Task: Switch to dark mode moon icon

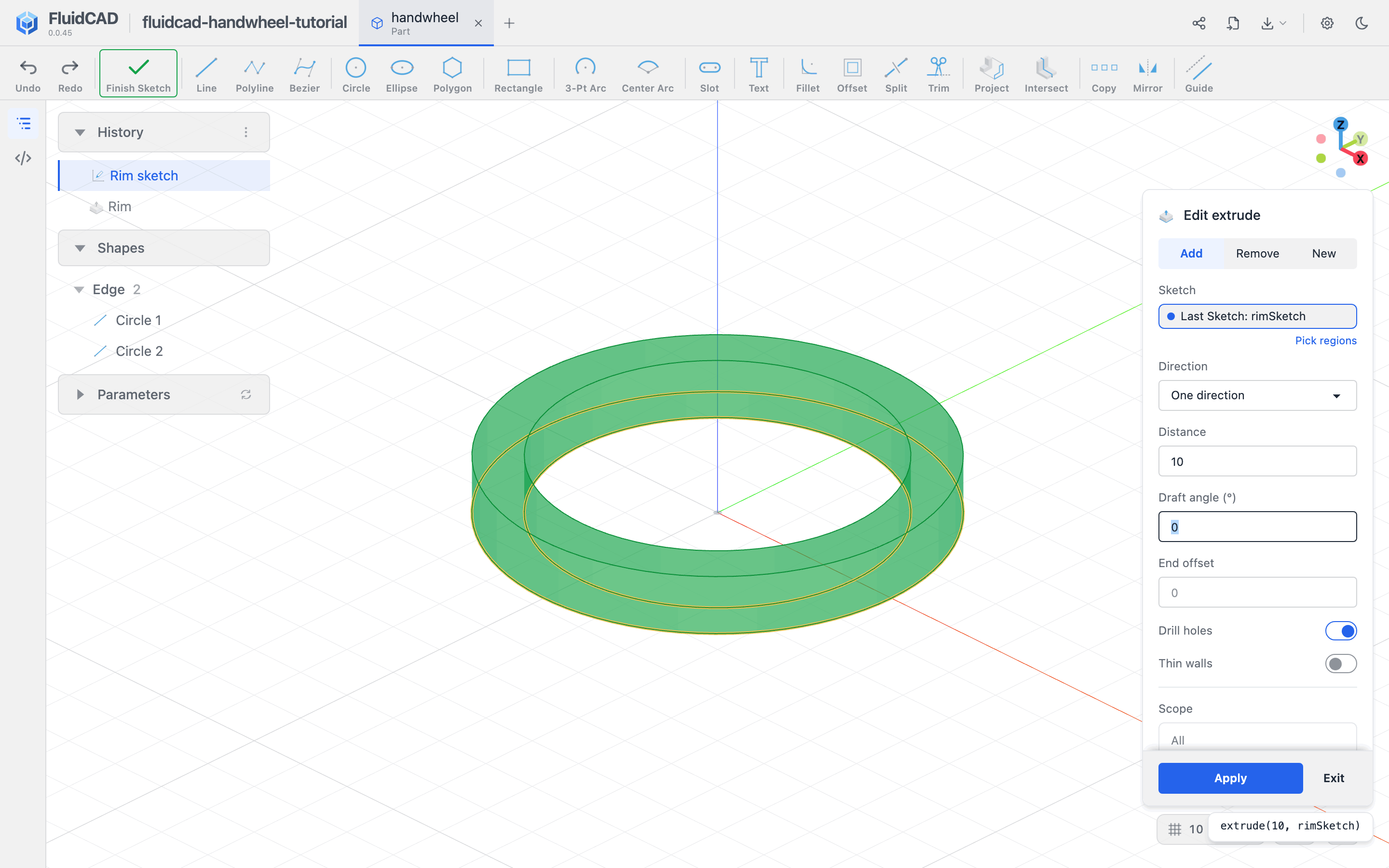Action: click(x=1362, y=23)
